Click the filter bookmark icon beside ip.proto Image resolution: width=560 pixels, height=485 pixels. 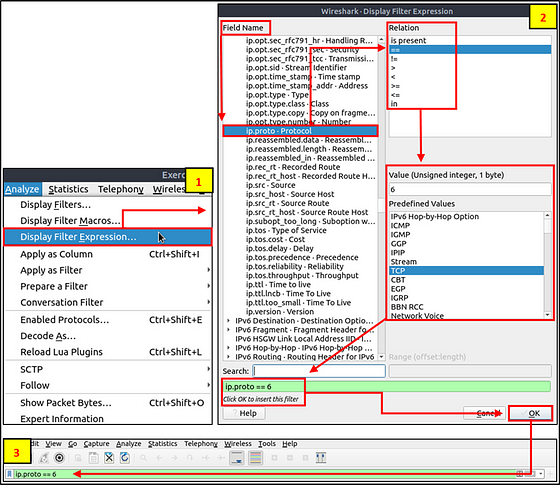click(x=10, y=474)
